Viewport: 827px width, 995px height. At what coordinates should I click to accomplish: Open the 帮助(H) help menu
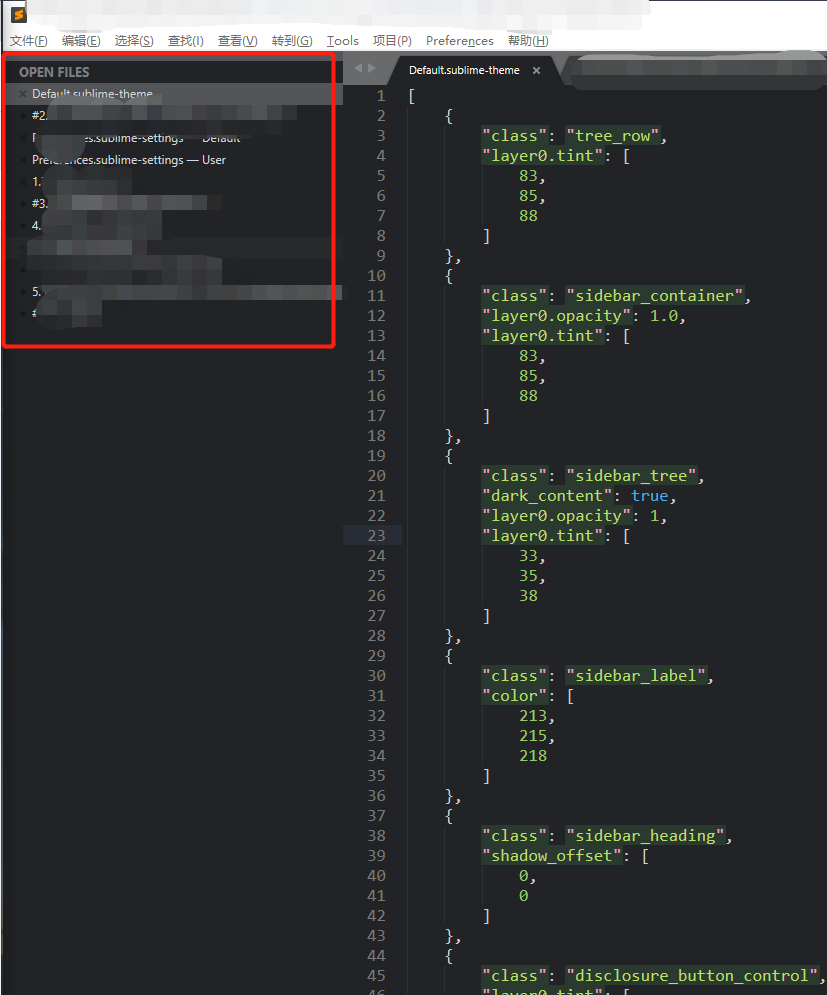527,40
